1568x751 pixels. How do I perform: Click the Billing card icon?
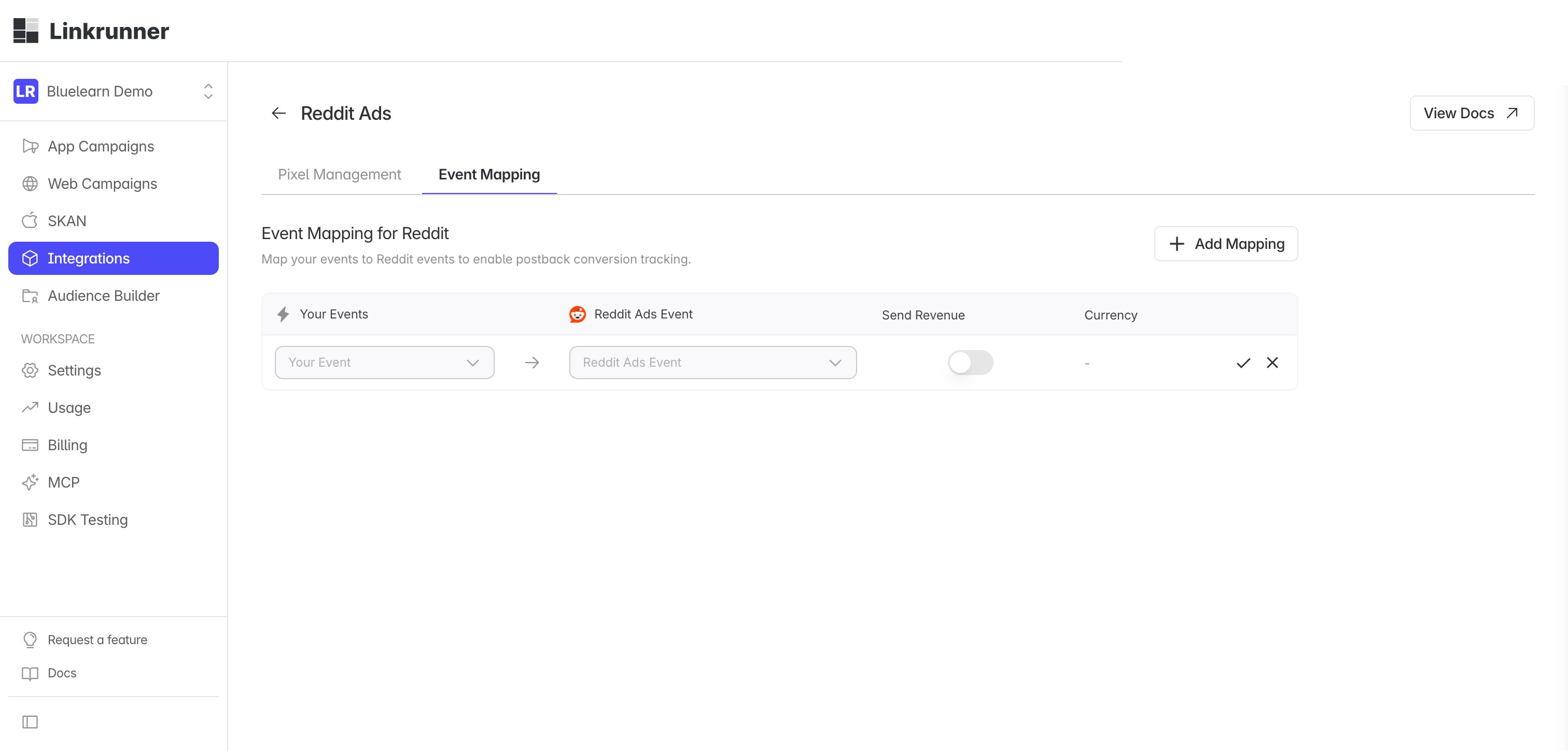[x=30, y=445]
